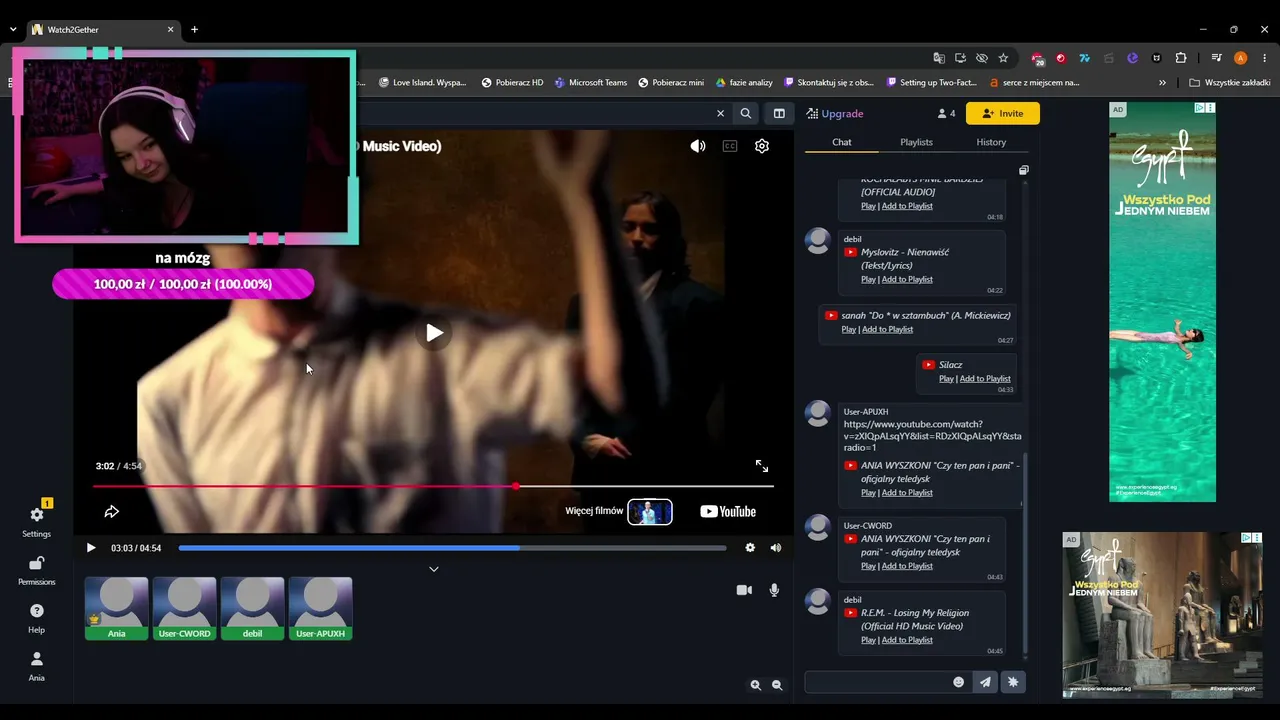This screenshot has height=720, width=1280.
Task: Click the Watch2Gether play button below video
Action: click(x=91, y=548)
